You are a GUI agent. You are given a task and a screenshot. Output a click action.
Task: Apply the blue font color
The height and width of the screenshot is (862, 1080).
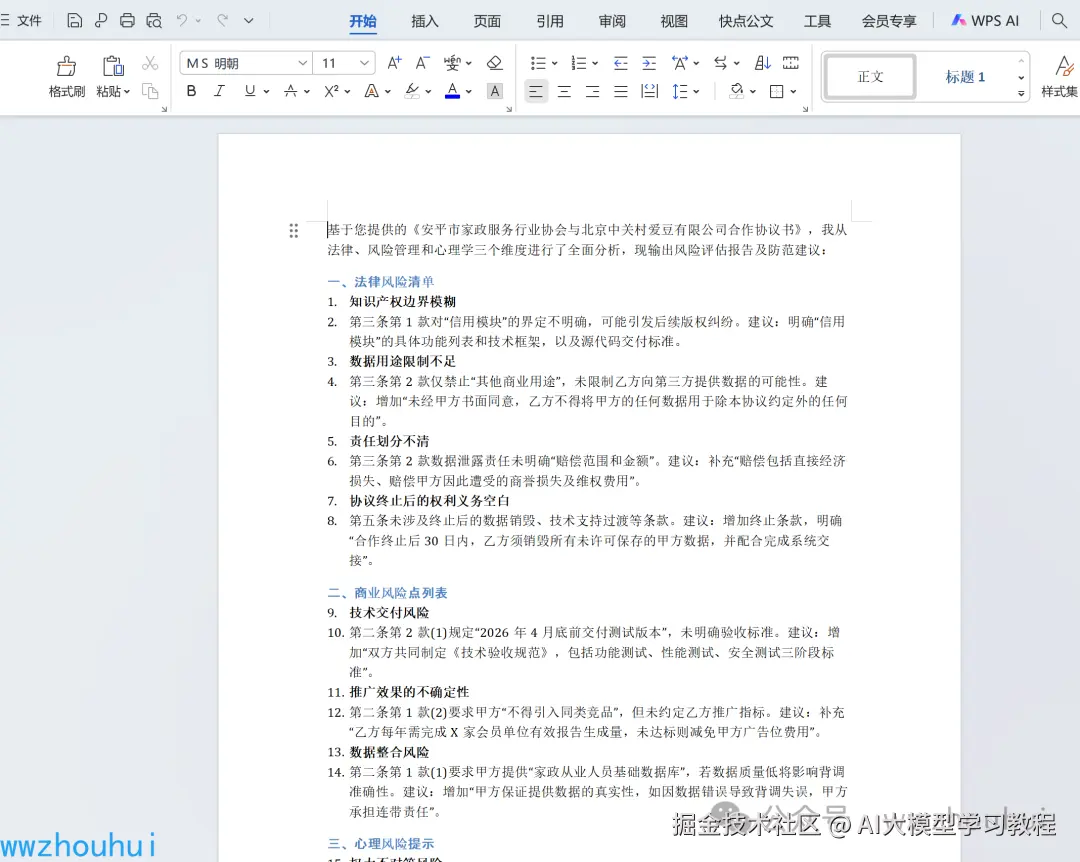(x=453, y=91)
